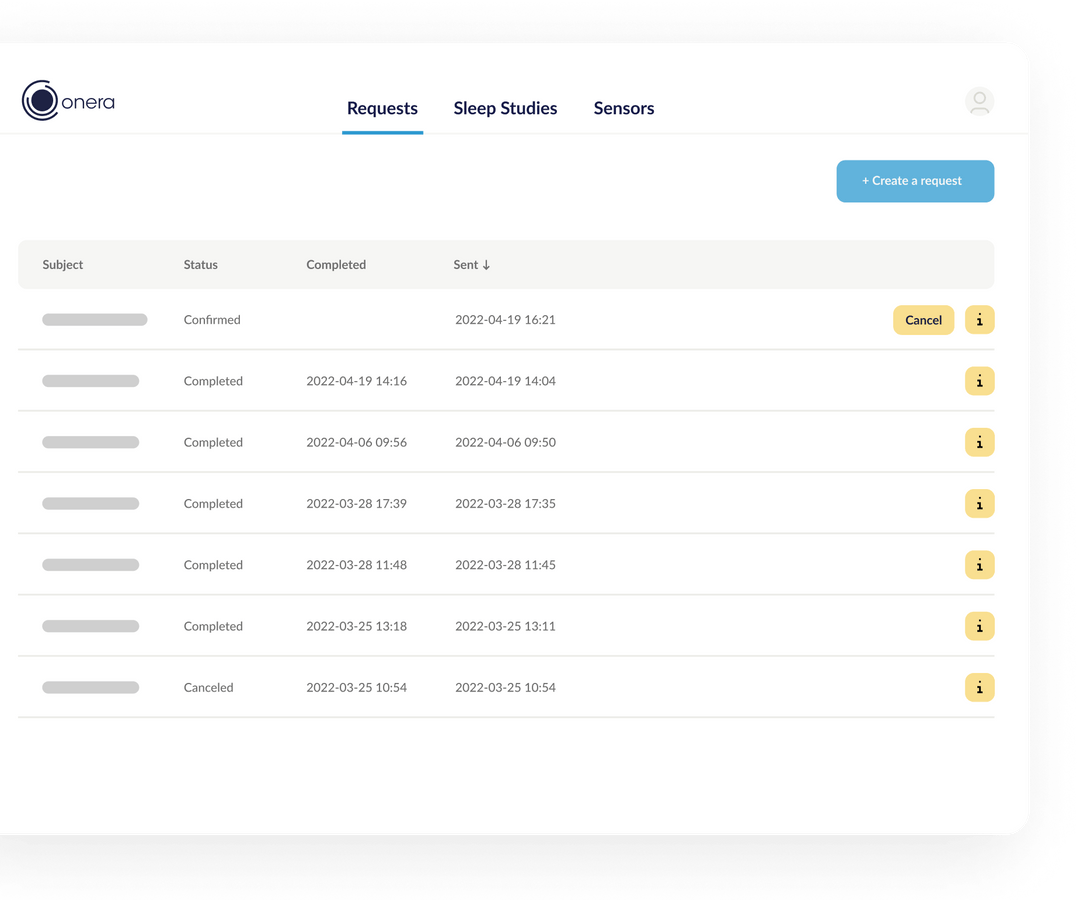
Task: Select the Requests tab
Action: coord(382,108)
